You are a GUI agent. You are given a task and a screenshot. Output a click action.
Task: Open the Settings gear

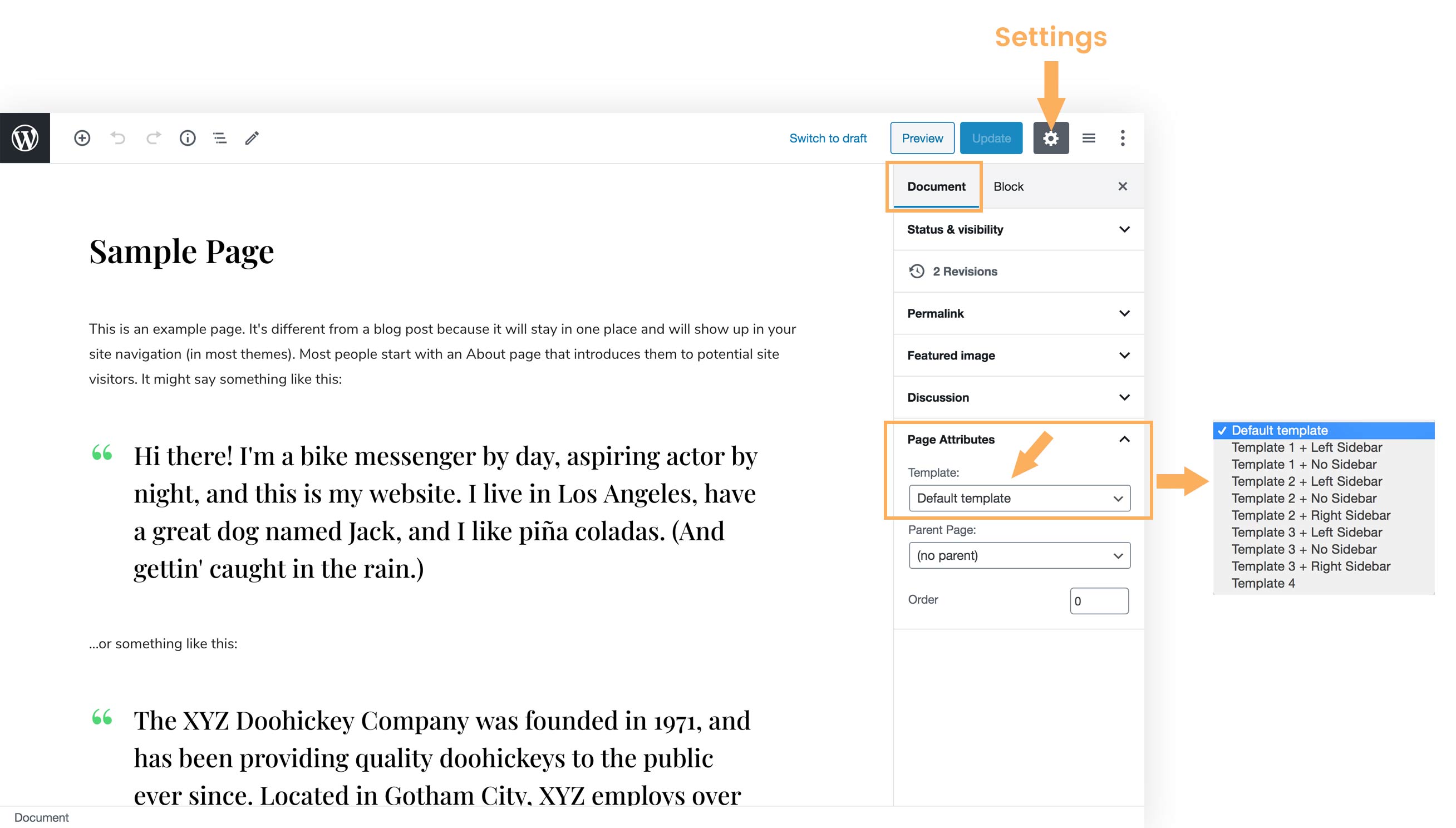click(x=1050, y=137)
